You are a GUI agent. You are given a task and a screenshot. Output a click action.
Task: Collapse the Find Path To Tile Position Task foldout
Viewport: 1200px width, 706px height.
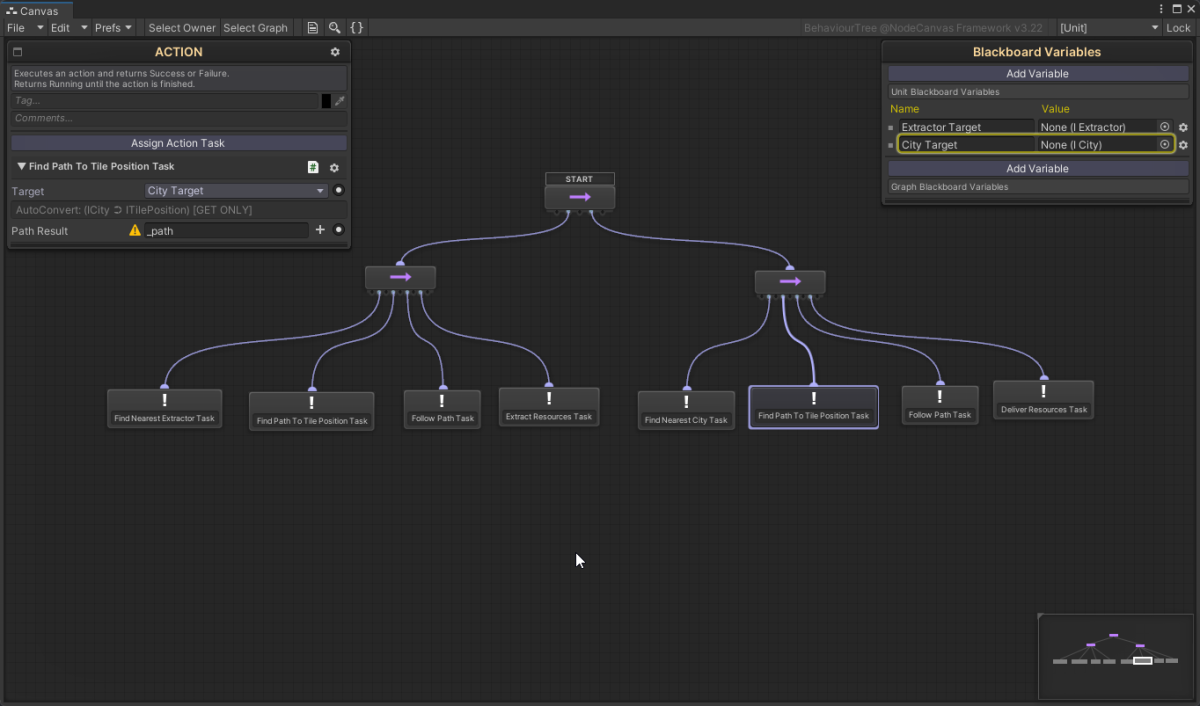(22, 167)
